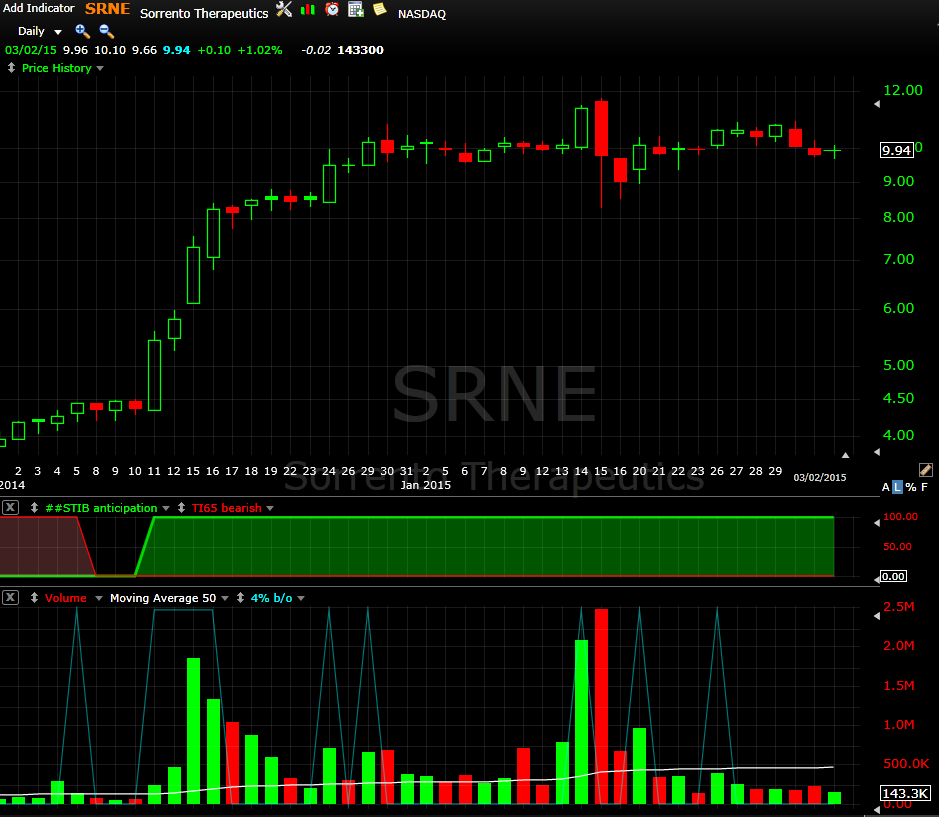Viewport: 939px width, 817px height.
Task: Click move arrows beside Volume label
Action: [x=34, y=598]
